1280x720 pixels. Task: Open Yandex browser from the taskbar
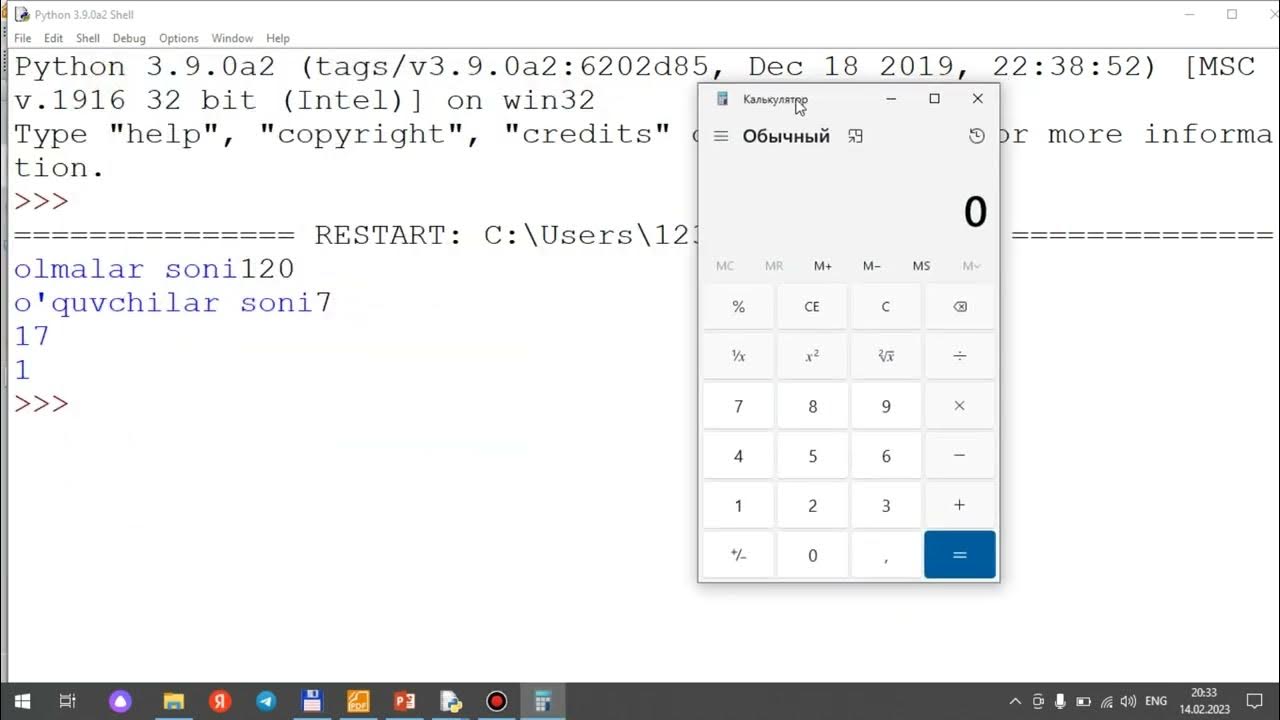220,701
